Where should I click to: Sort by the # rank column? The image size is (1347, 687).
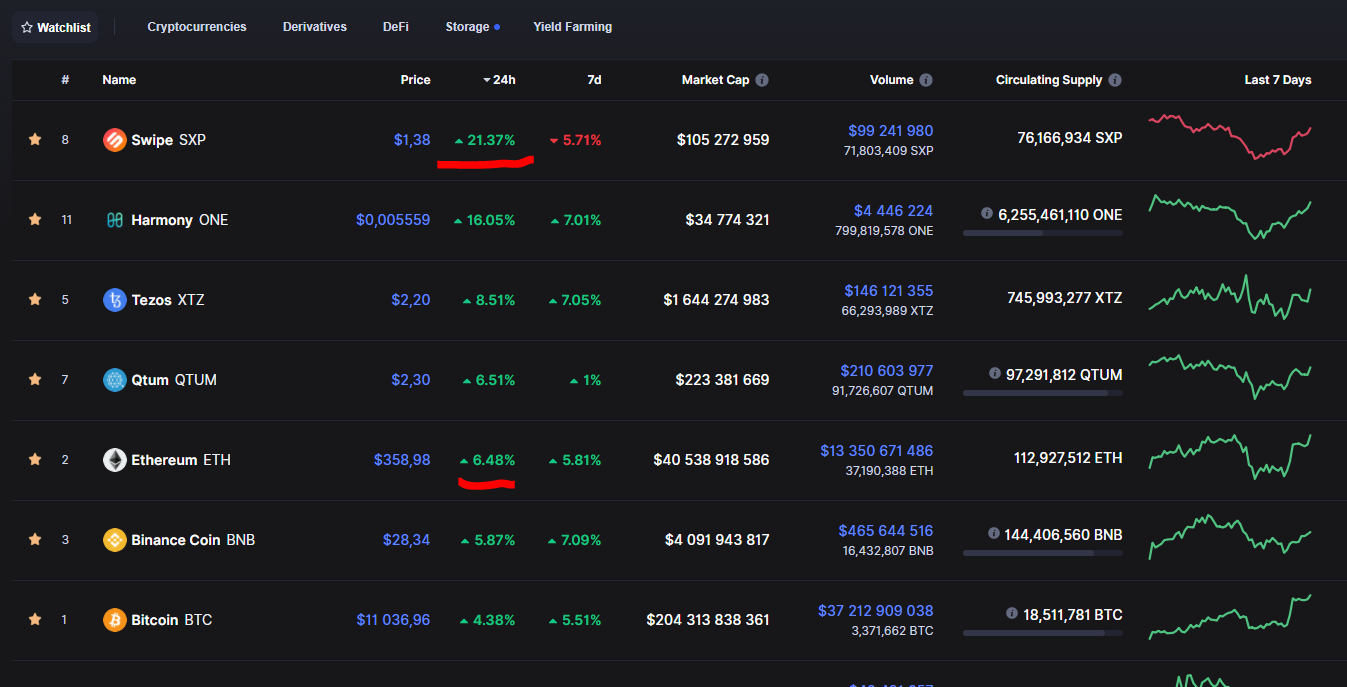click(x=65, y=80)
